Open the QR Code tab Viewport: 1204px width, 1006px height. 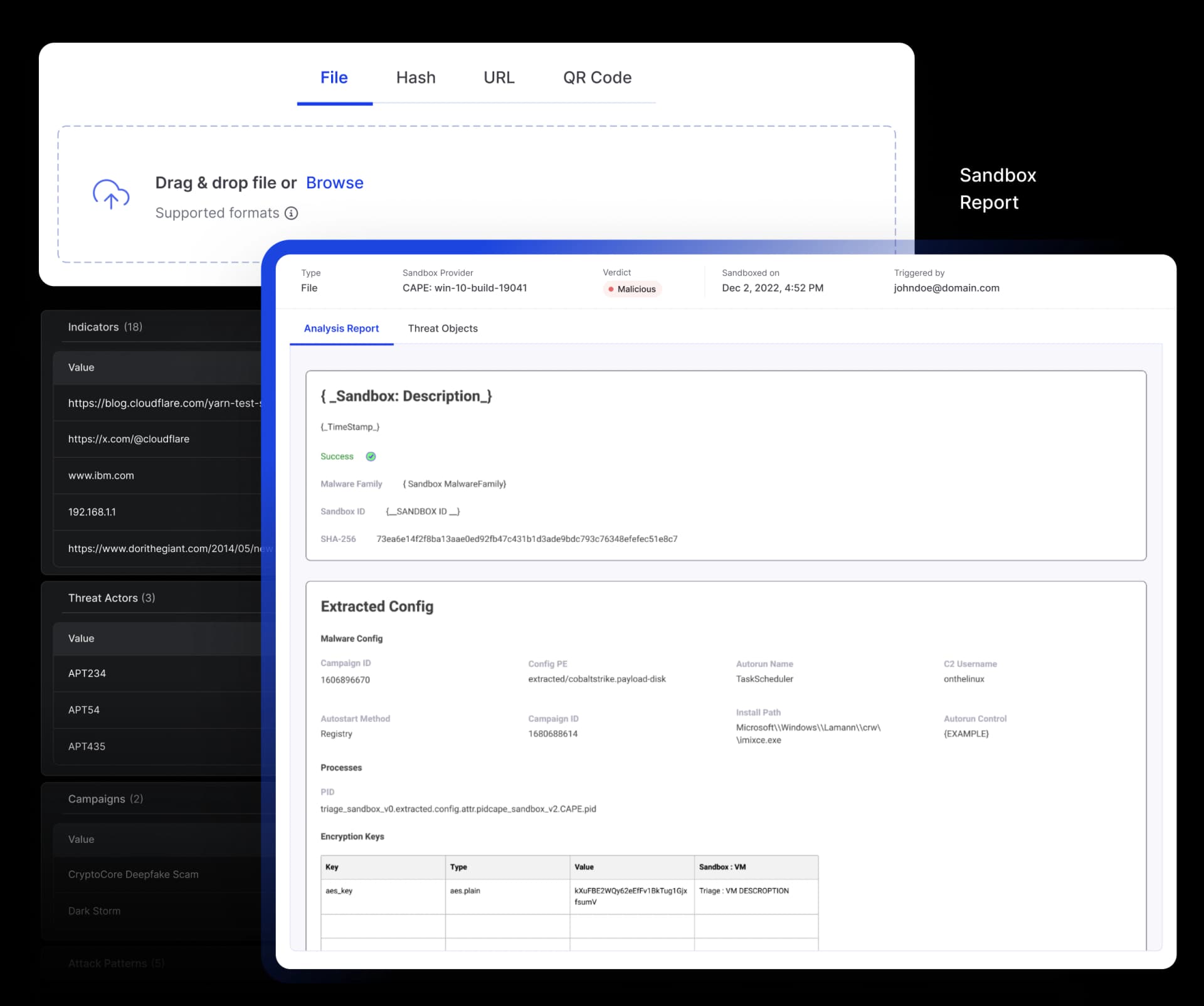[x=596, y=78]
